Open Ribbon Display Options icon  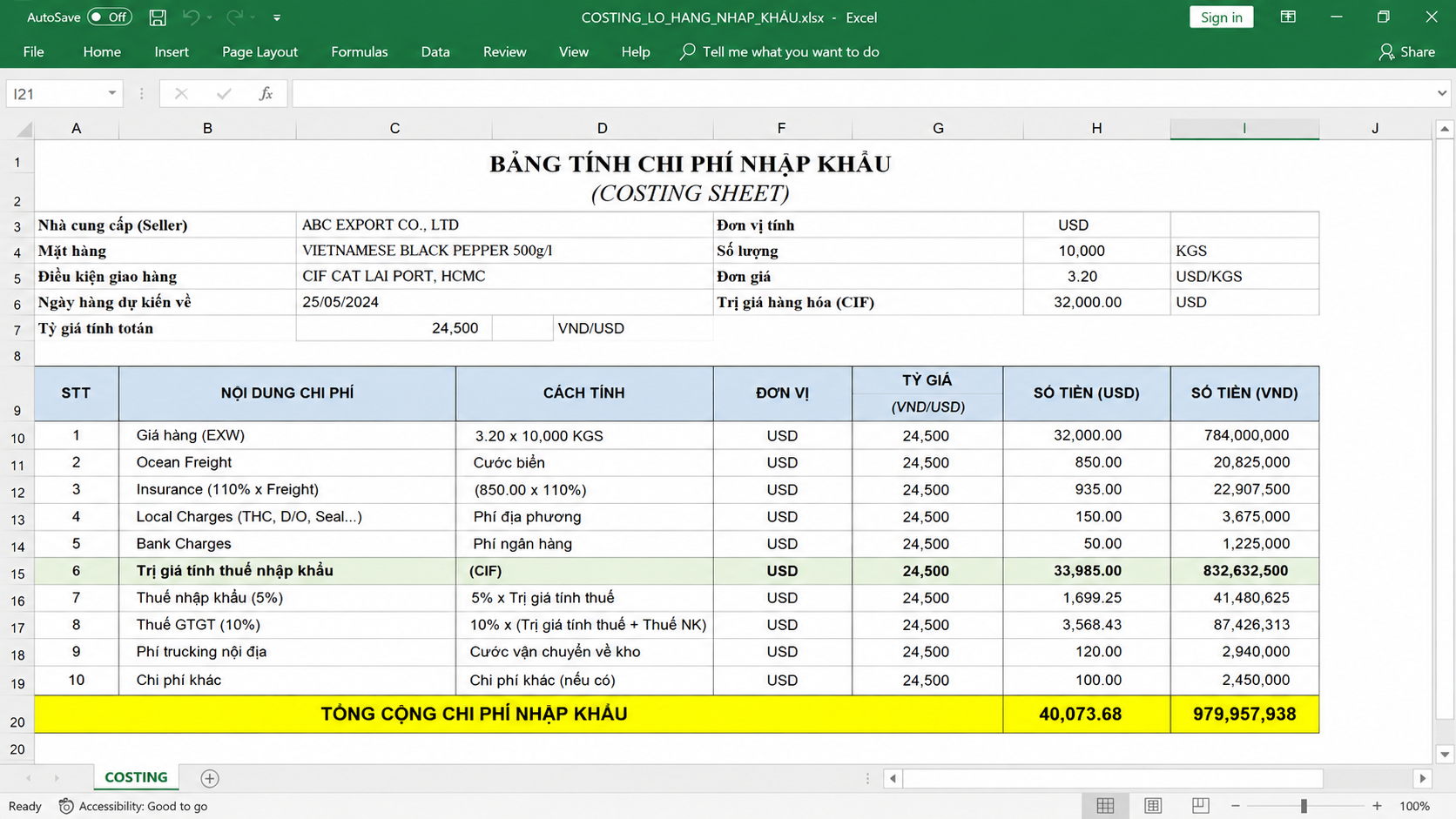point(1288,17)
